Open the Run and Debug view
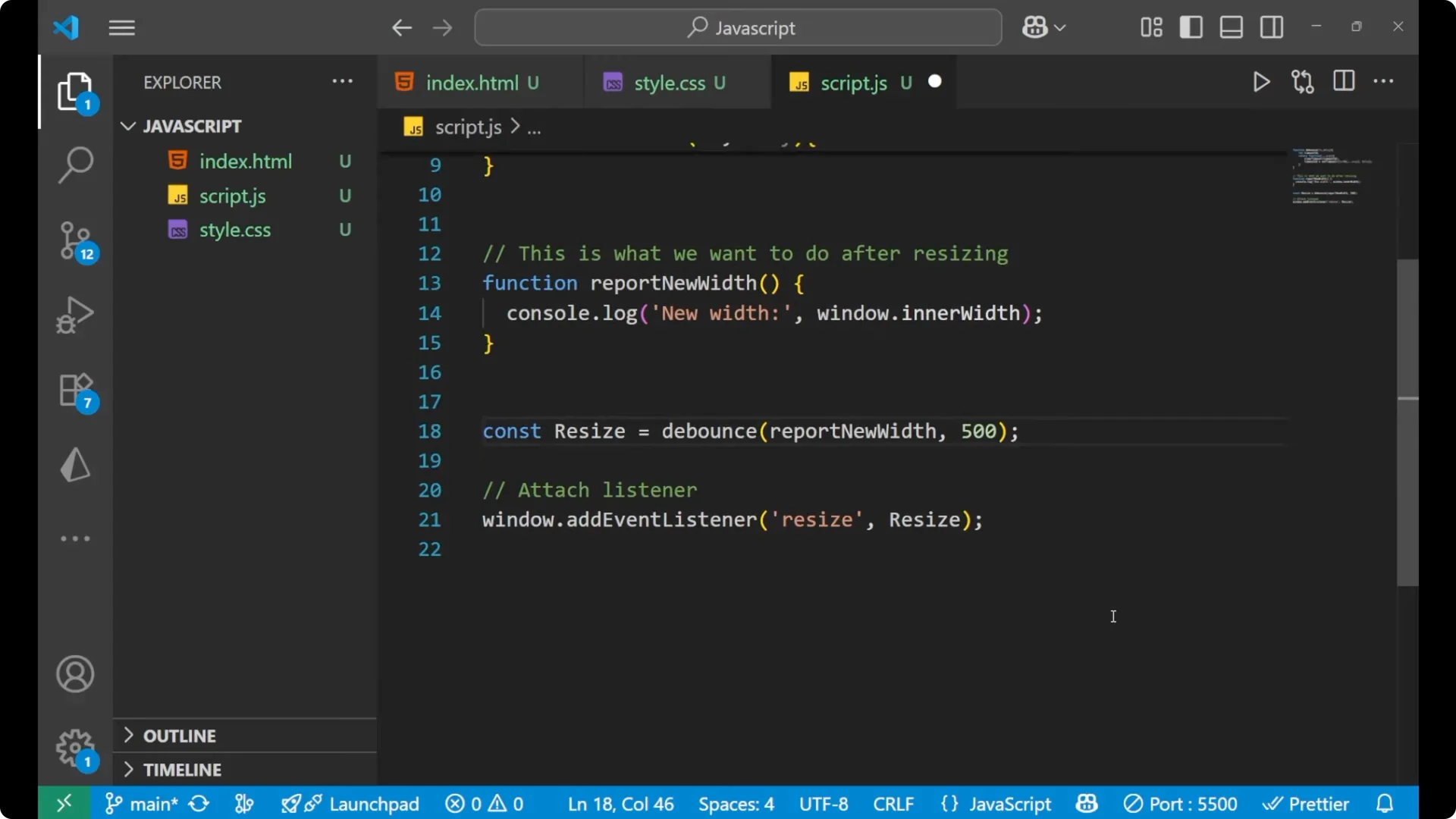 tap(75, 314)
